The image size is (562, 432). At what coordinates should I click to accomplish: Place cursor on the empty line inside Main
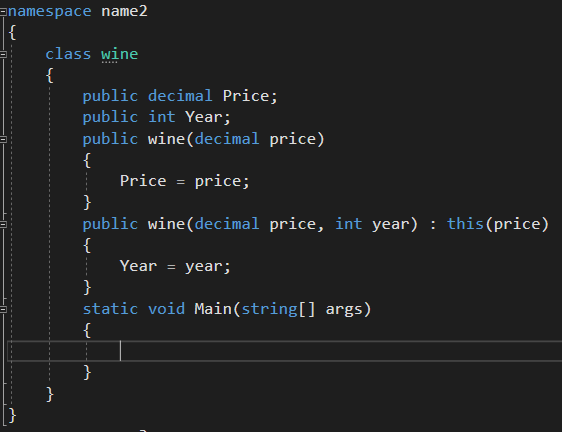tap(285, 351)
